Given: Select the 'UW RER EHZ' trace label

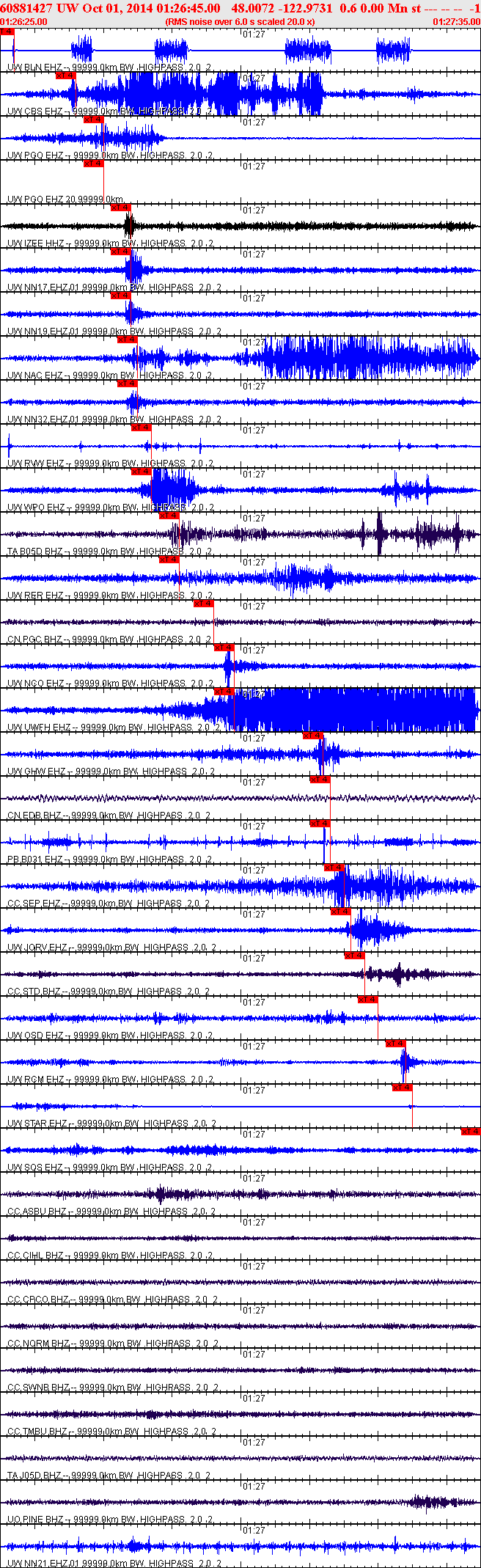Looking at the screenshot, I should coord(35,596).
